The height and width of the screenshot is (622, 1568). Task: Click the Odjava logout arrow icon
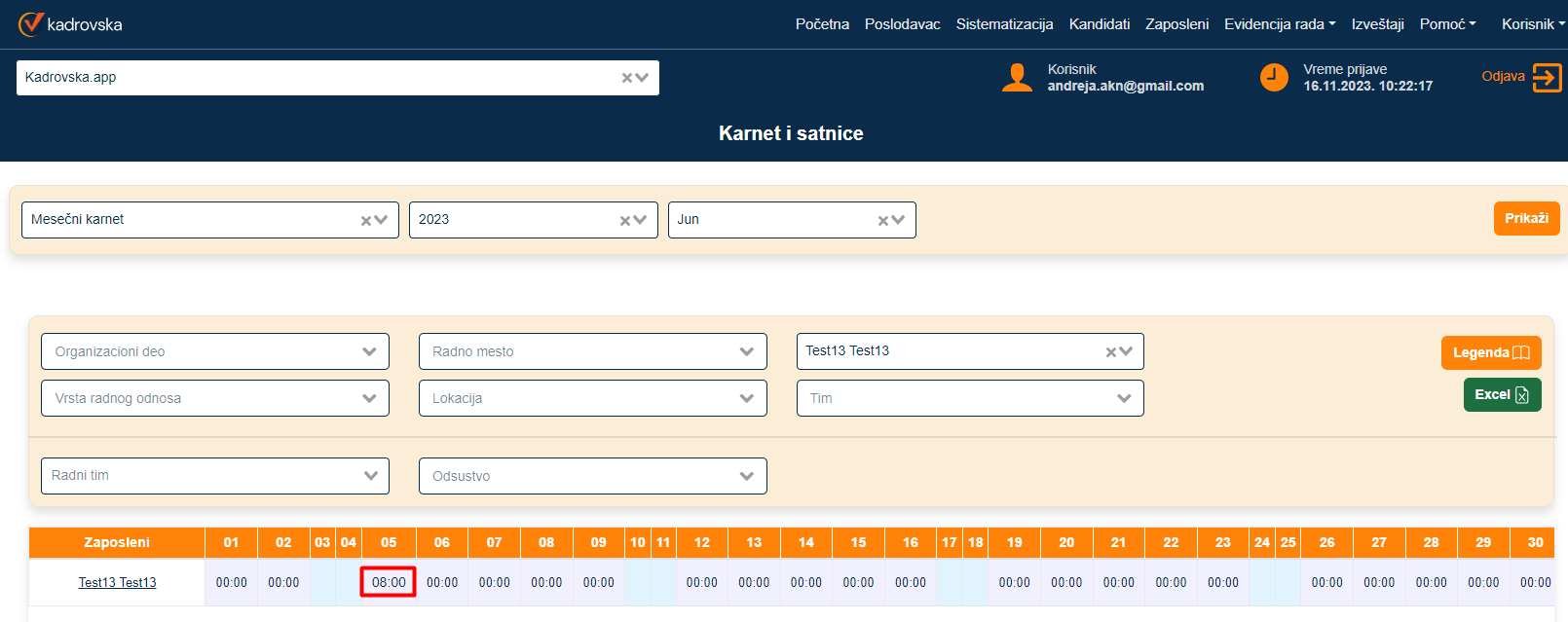click(1547, 77)
